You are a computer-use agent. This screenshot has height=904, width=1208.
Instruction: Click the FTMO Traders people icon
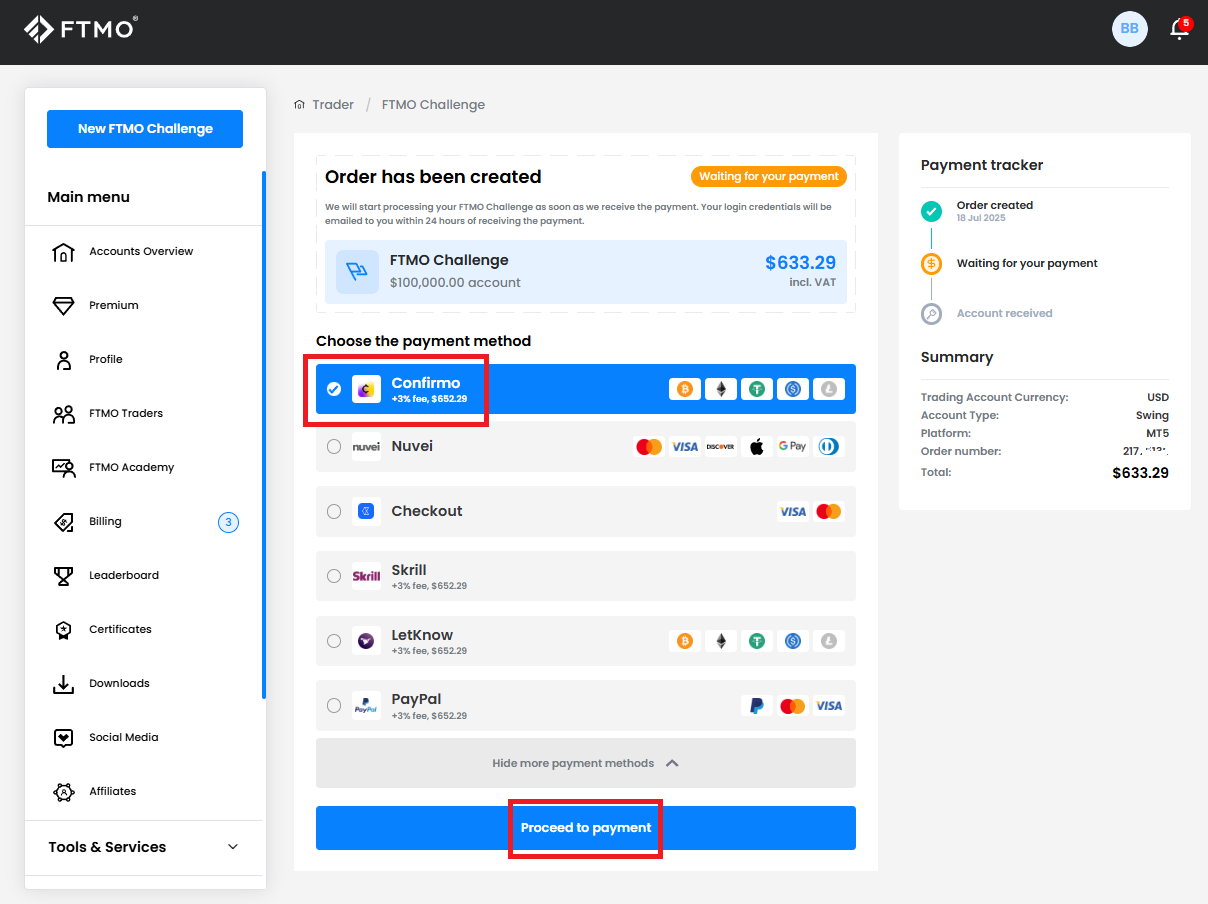pos(63,414)
